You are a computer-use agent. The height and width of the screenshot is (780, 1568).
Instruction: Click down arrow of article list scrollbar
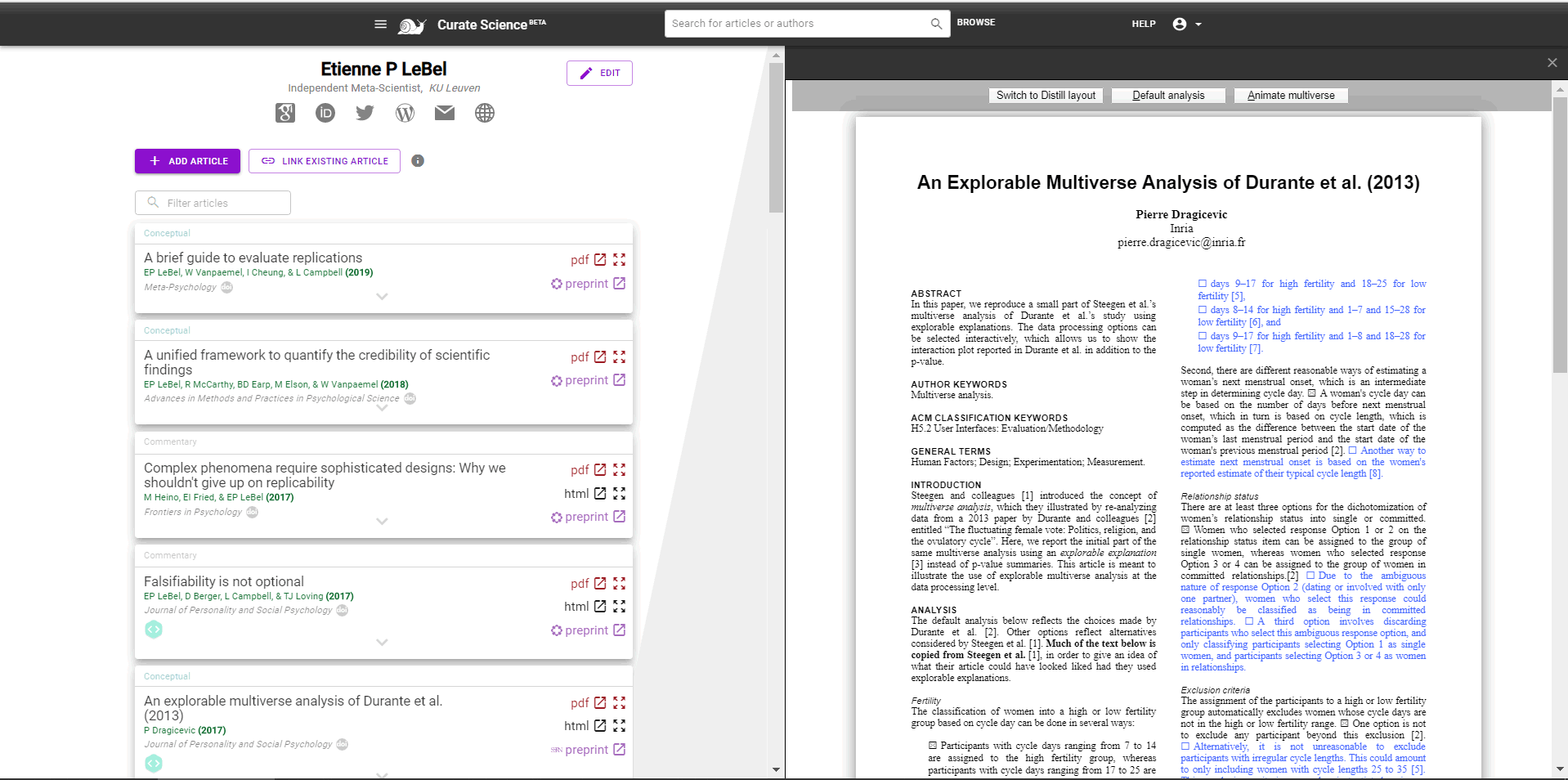coord(776,769)
